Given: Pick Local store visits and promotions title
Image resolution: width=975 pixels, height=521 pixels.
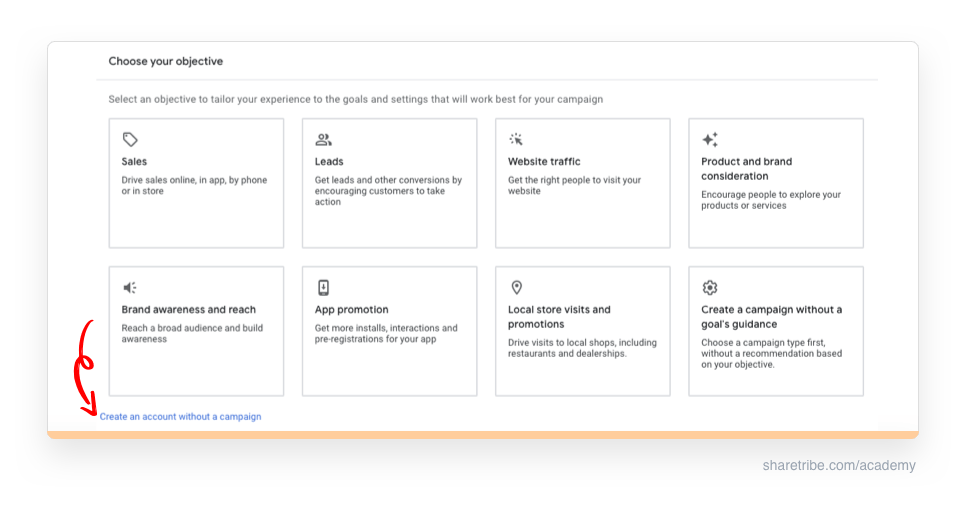Looking at the screenshot, I should [x=559, y=316].
